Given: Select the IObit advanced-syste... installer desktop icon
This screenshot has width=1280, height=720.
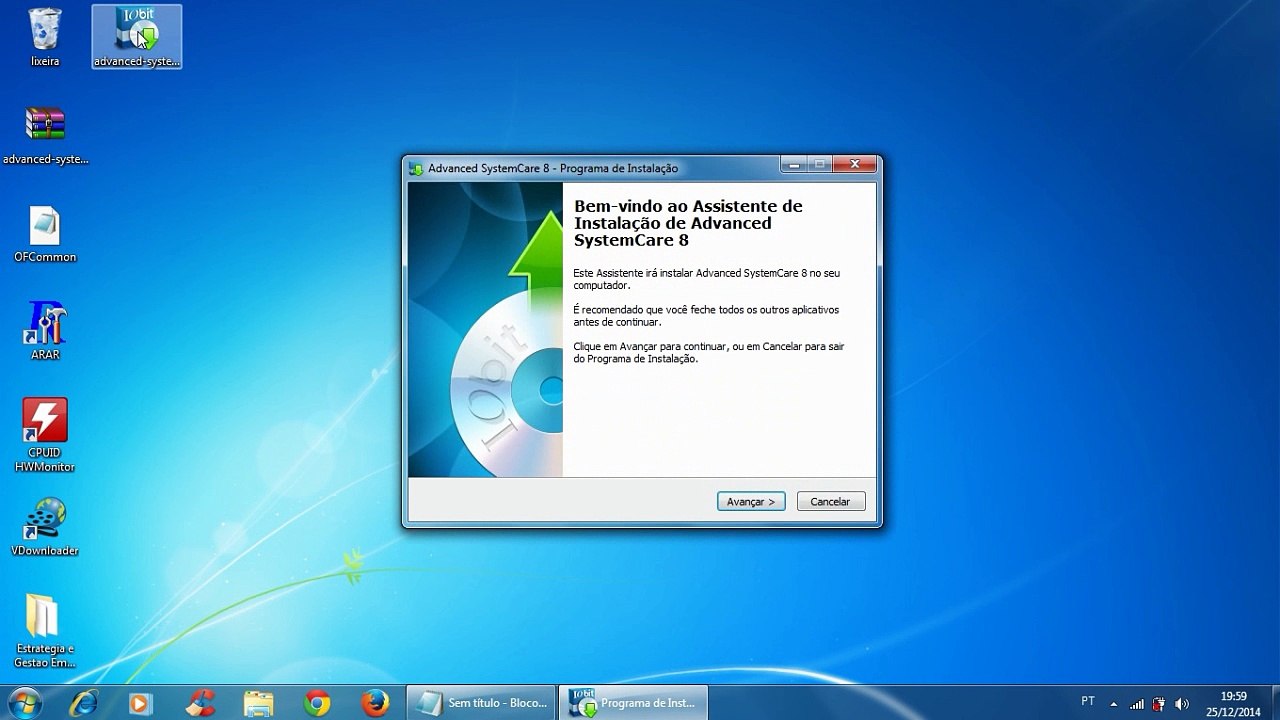Looking at the screenshot, I should coord(137,37).
